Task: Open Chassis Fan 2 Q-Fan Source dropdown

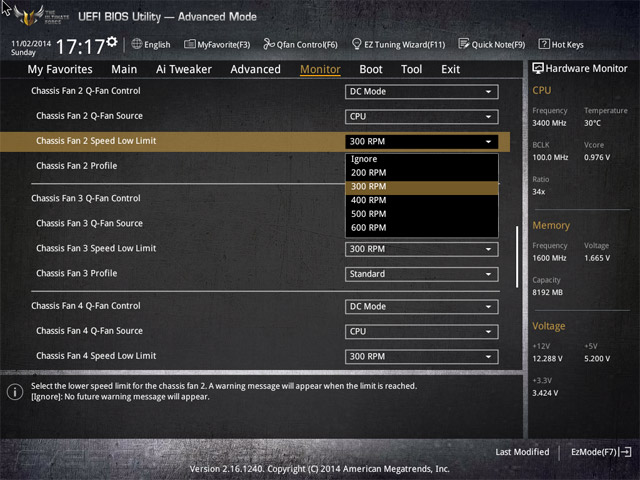Action: pos(422,117)
